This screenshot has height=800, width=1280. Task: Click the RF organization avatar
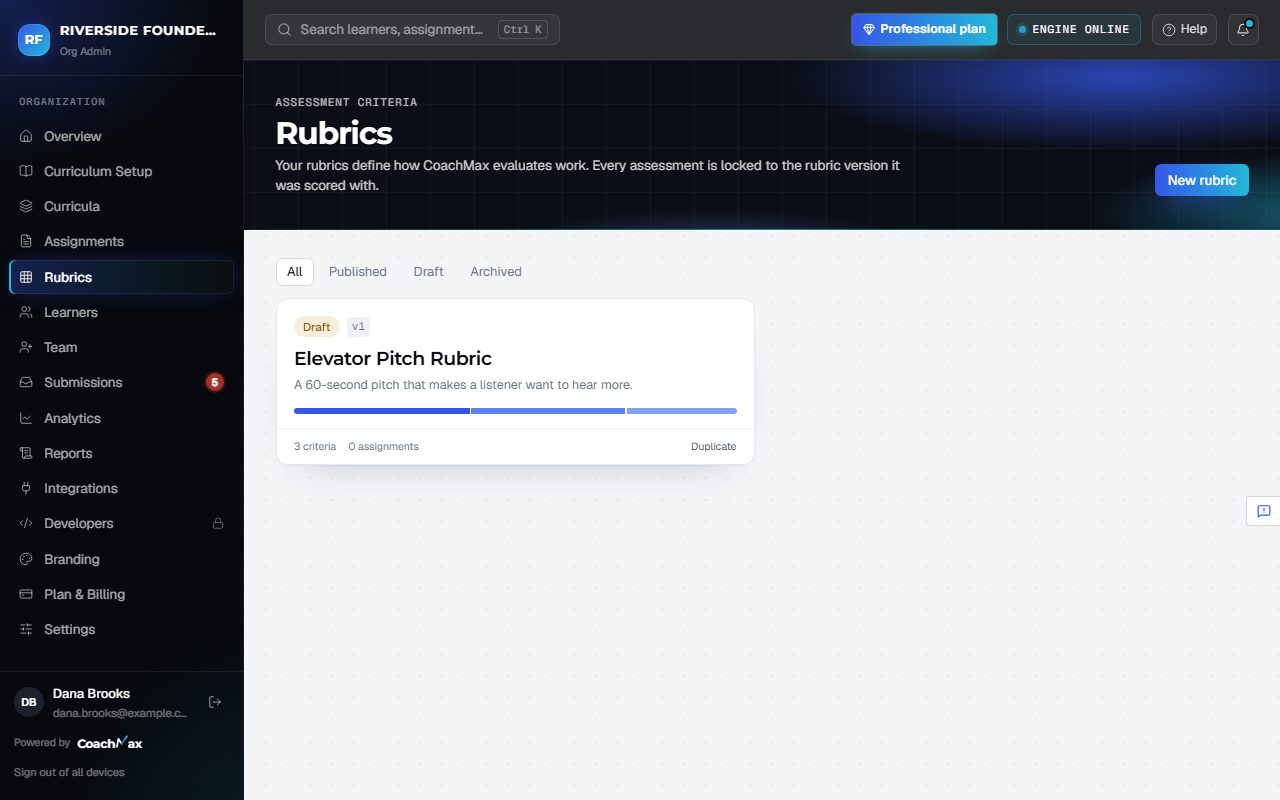pos(34,39)
